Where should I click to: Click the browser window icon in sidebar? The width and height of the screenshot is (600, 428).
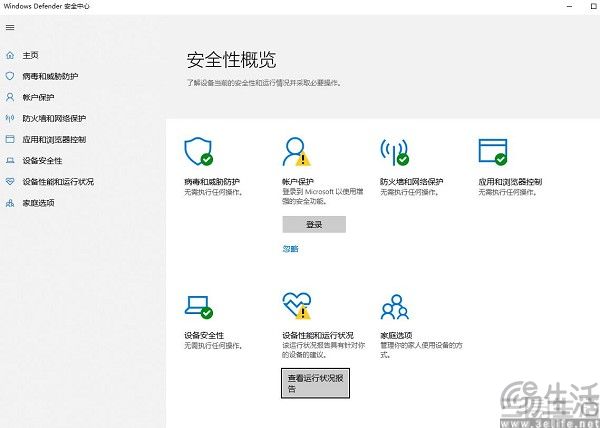tap(10, 139)
